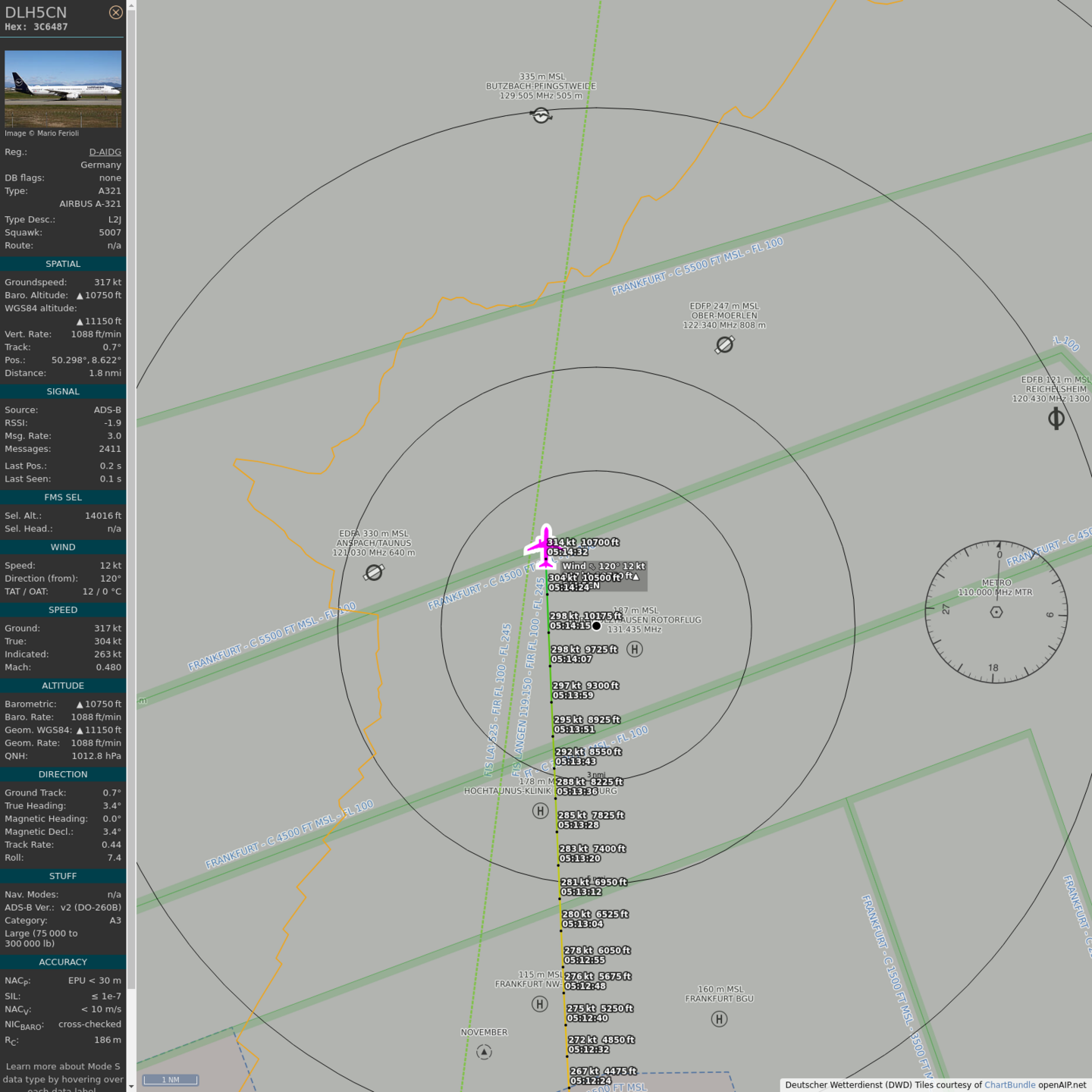Image resolution: width=1092 pixels, height=1092 pixels.
Task: Open the ChartBundle attribution link
Action: coord(1009,1084)
